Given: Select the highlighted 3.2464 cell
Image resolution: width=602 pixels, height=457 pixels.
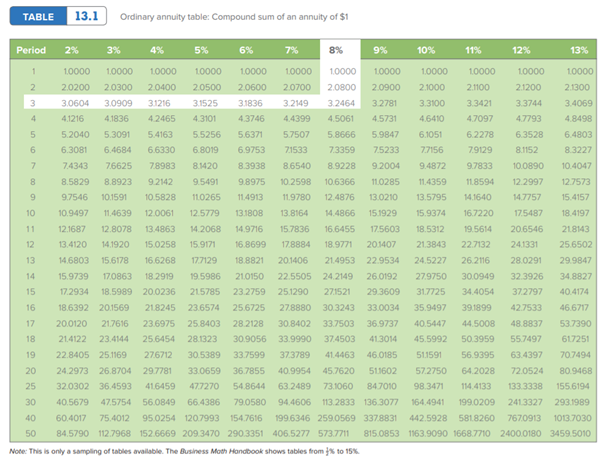Looking at the screenshot, I should [343, 103].
